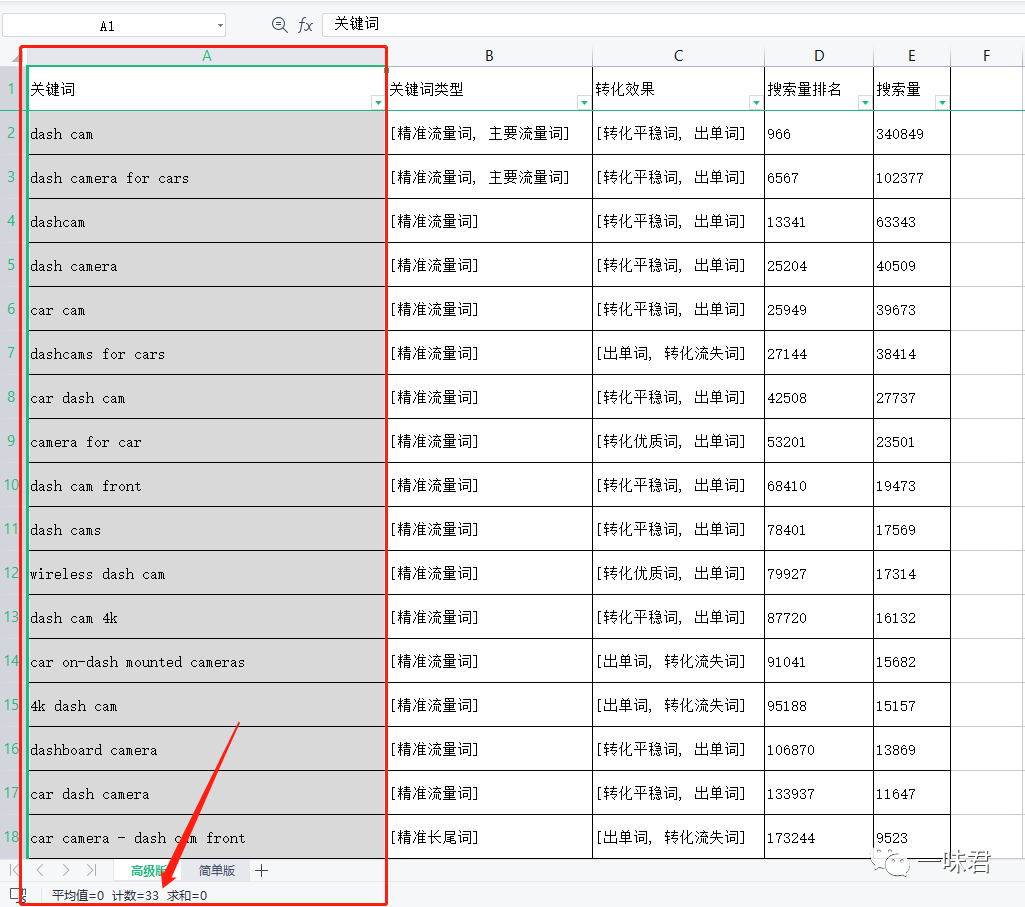Go to previous sheet using left arrow
This screenshot has height=907, width=1025.
40,871
